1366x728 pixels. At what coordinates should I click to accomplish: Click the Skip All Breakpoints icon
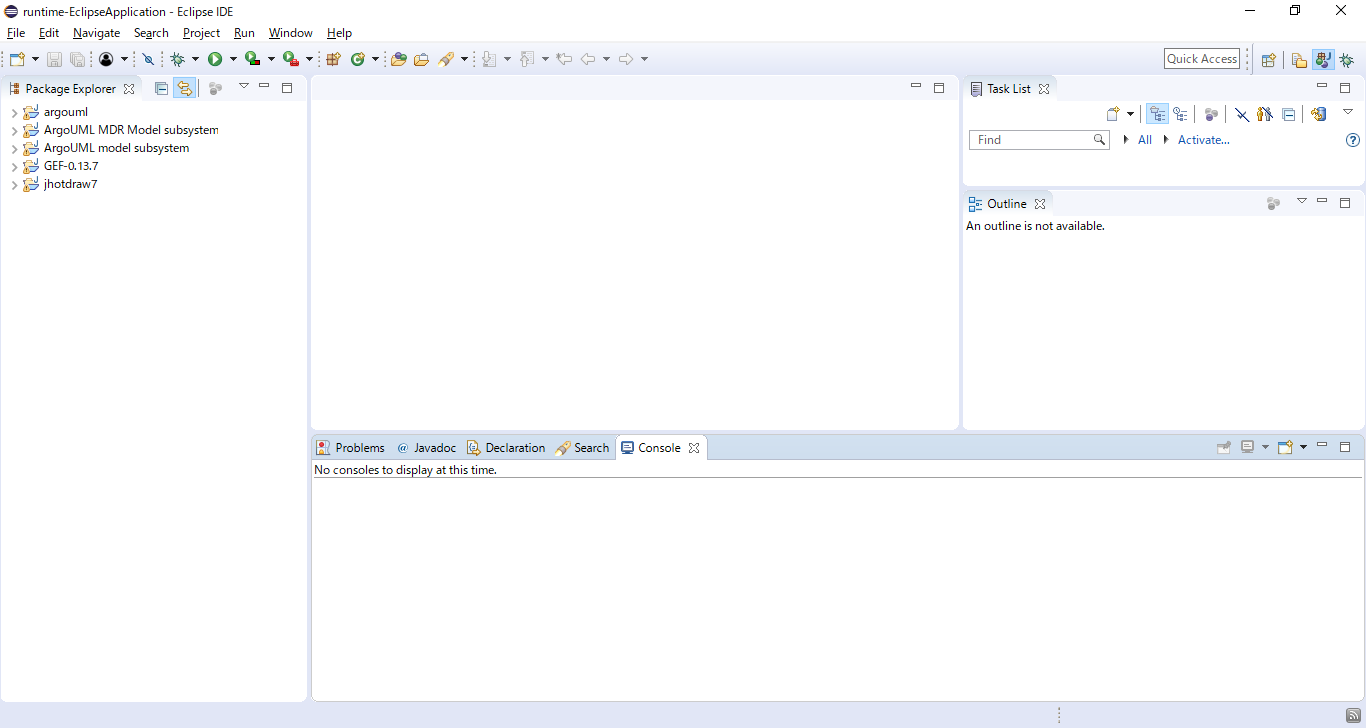click(149, 59)
